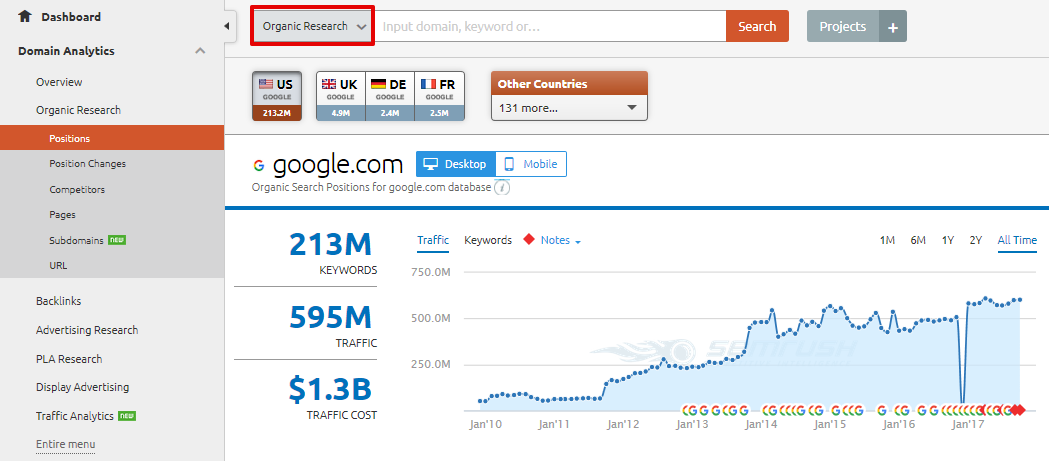Click the info icon after 'google.com database'
The image size is (1049, 461).
coord(502,188)
